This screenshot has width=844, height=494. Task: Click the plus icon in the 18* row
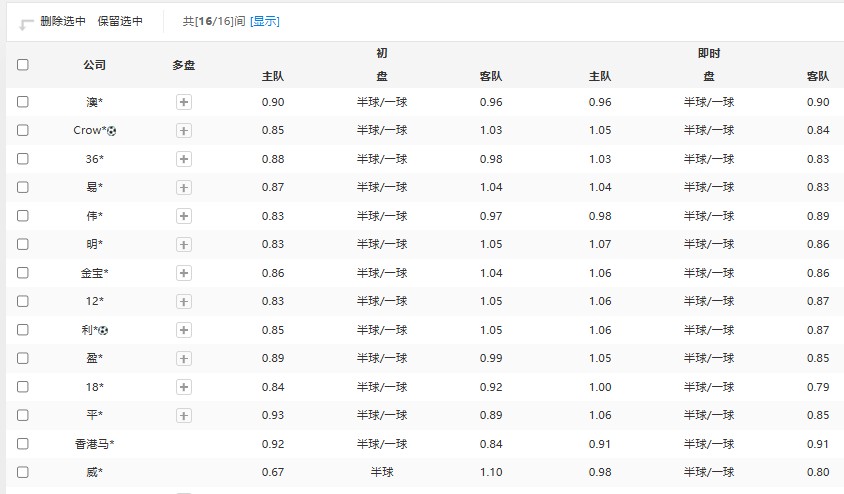pyautogui.click(x=184, y=387)
